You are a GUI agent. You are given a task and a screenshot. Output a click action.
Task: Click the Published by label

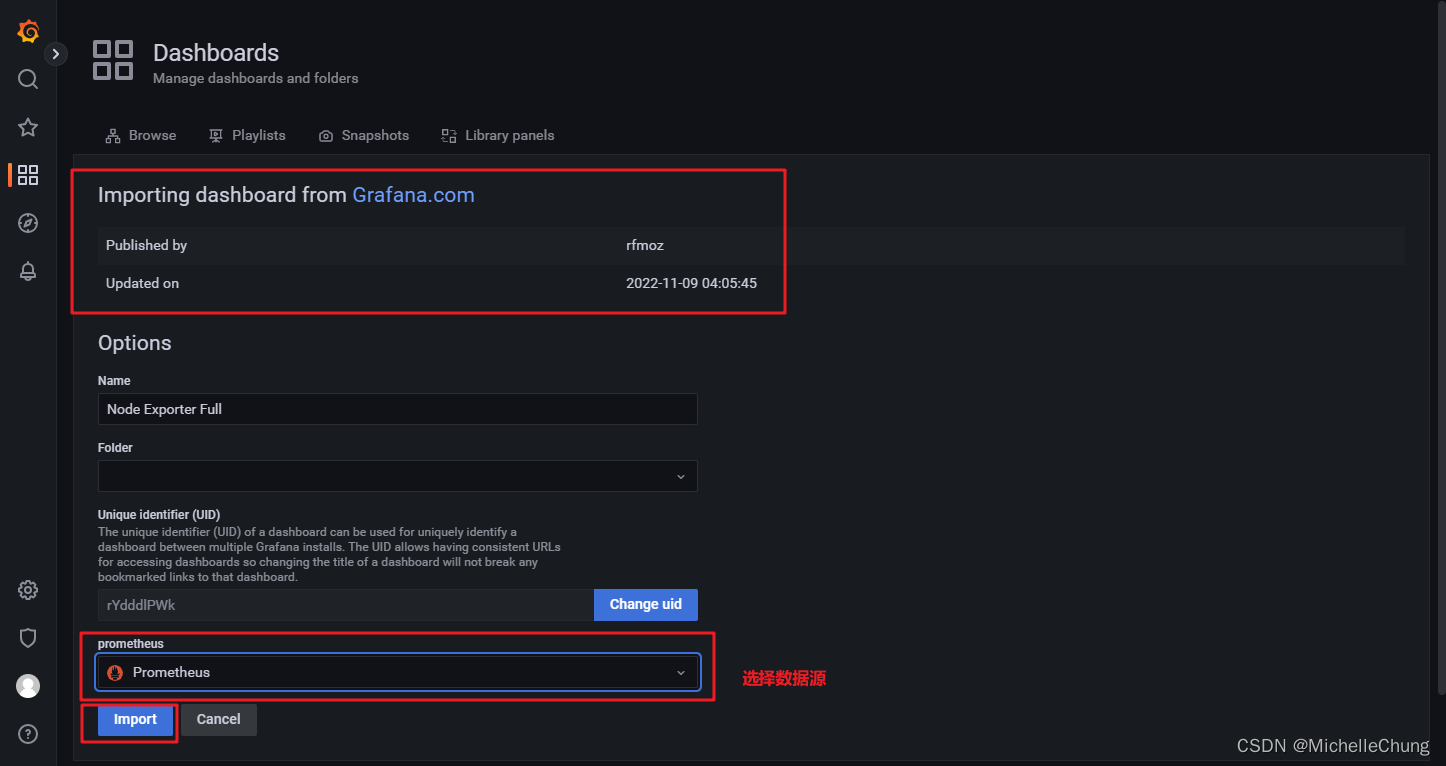(146, 245)
